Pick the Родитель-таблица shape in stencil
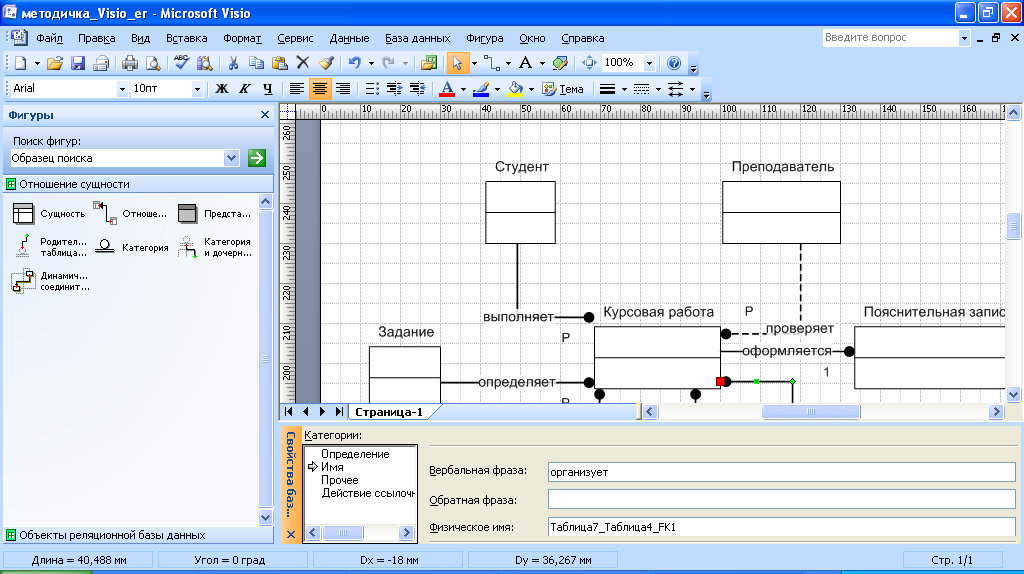Screen dimensions: 1024x574 click(50, 247)
